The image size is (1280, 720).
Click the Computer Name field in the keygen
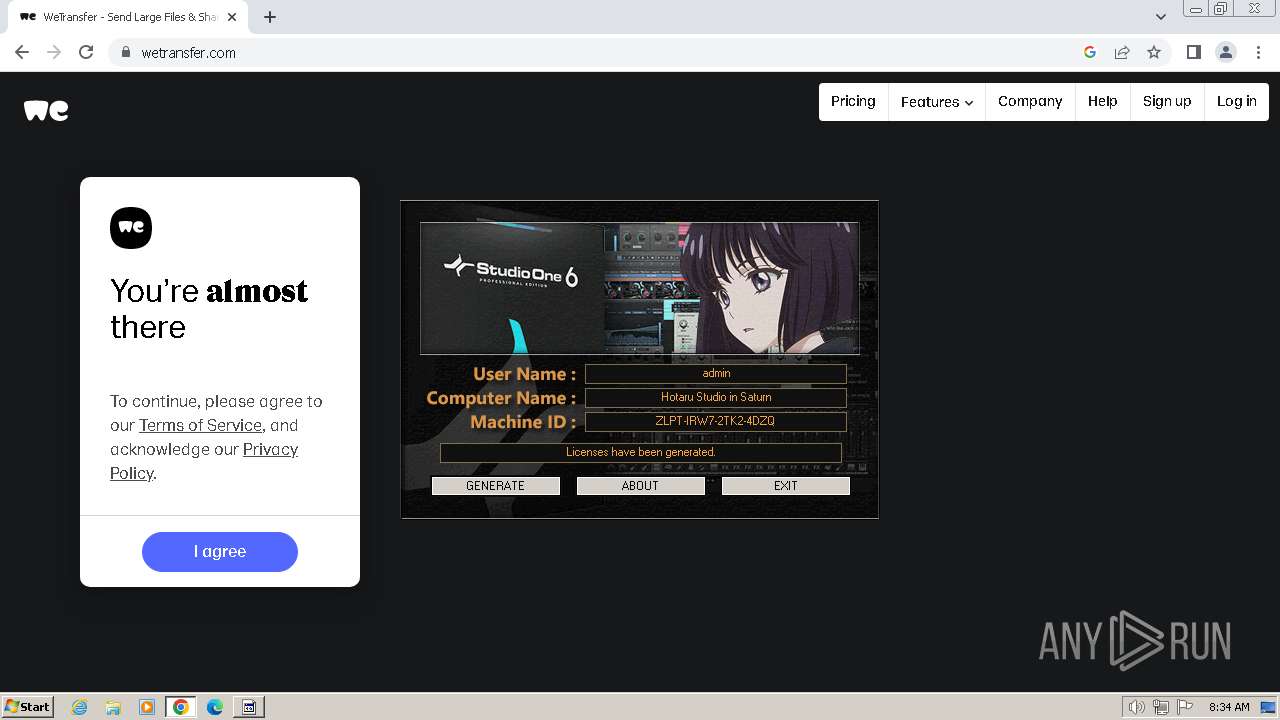pyautogui.click(x=716, y=397)
